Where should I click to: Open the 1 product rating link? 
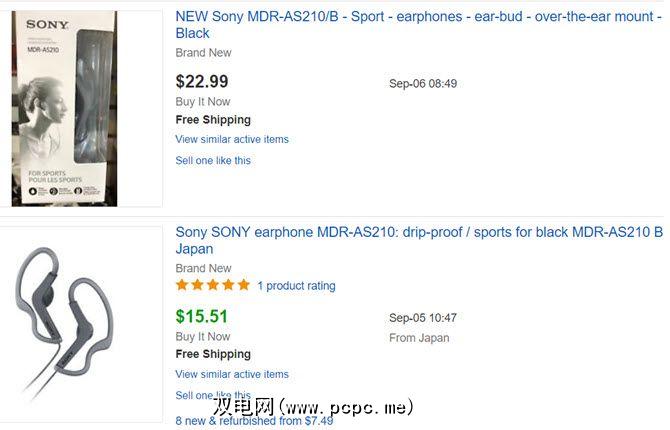click(296, 286)
